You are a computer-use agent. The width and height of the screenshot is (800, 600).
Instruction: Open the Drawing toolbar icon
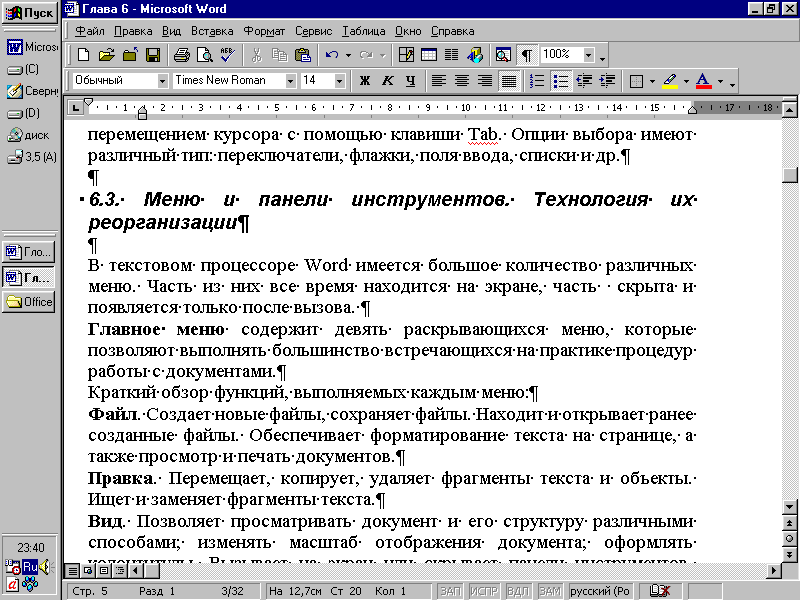pyautogui.click(x=474, y=55)
